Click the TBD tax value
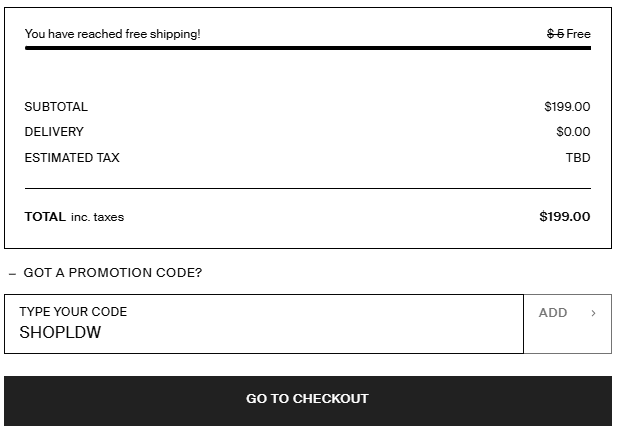620x433 pixels. 578,158
